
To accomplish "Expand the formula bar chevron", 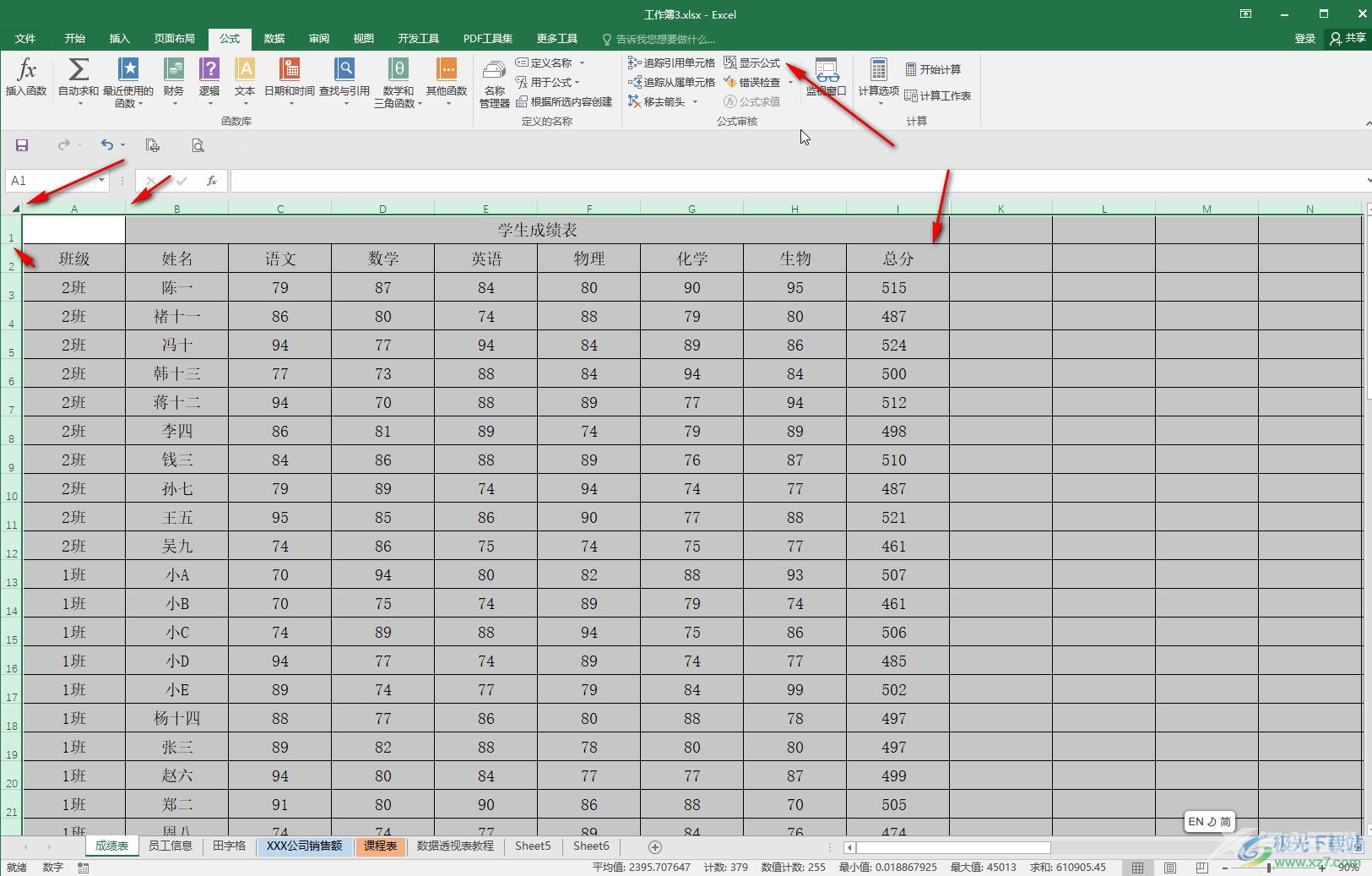I will (1368, 181).
